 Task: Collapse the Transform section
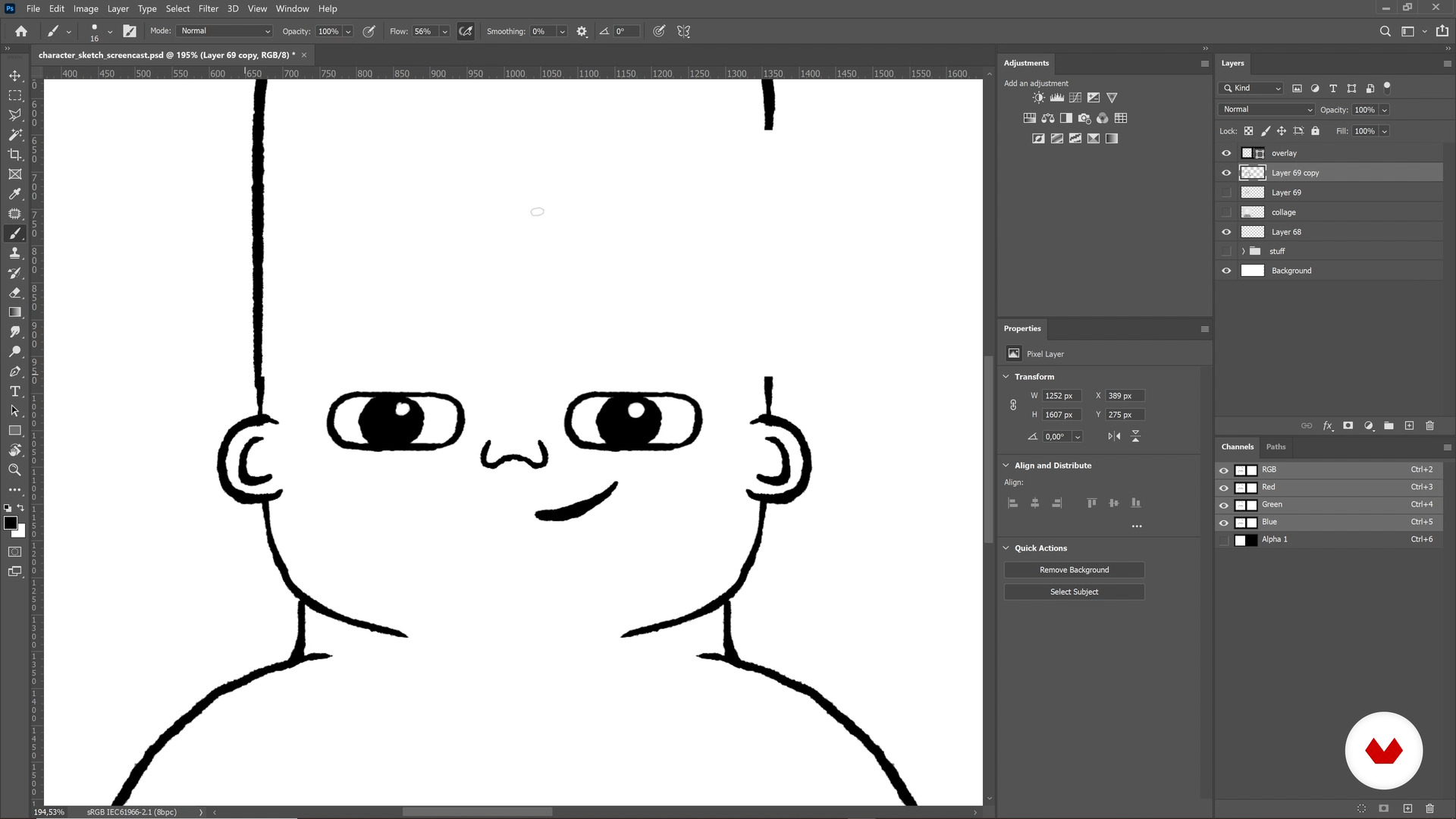(1006, 377)
